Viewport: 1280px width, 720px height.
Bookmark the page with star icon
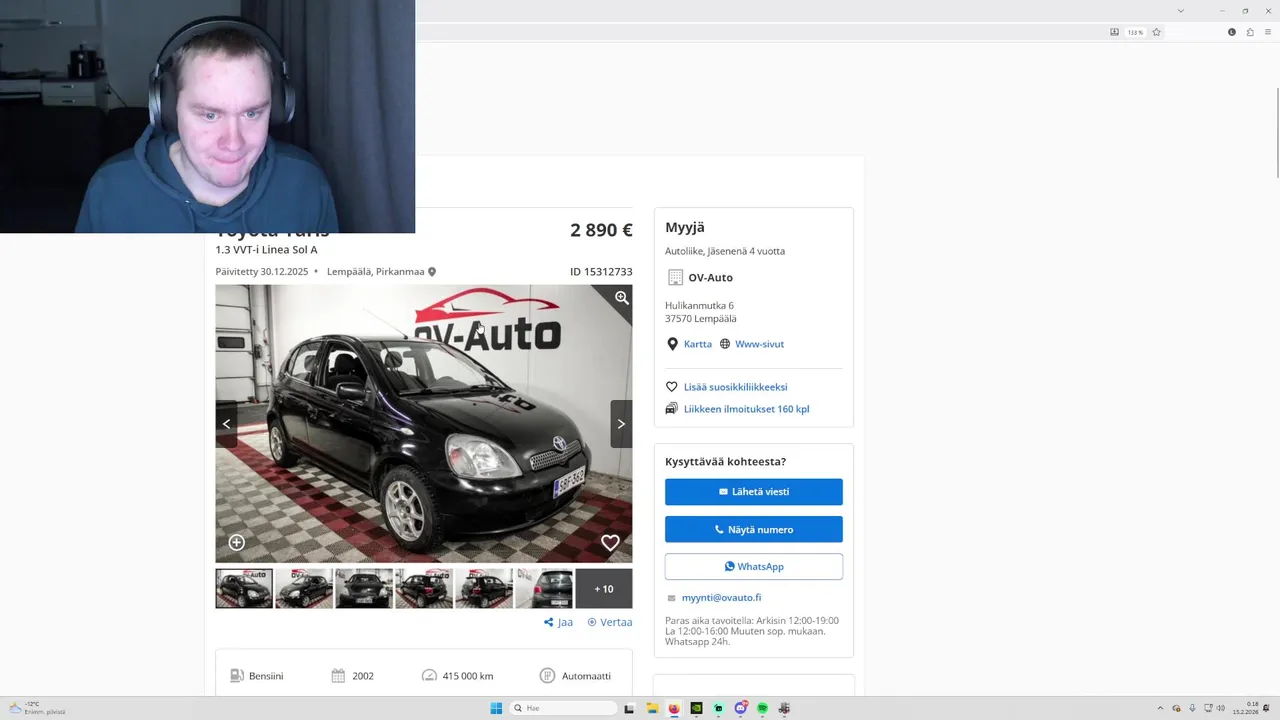click(1156, 32)
